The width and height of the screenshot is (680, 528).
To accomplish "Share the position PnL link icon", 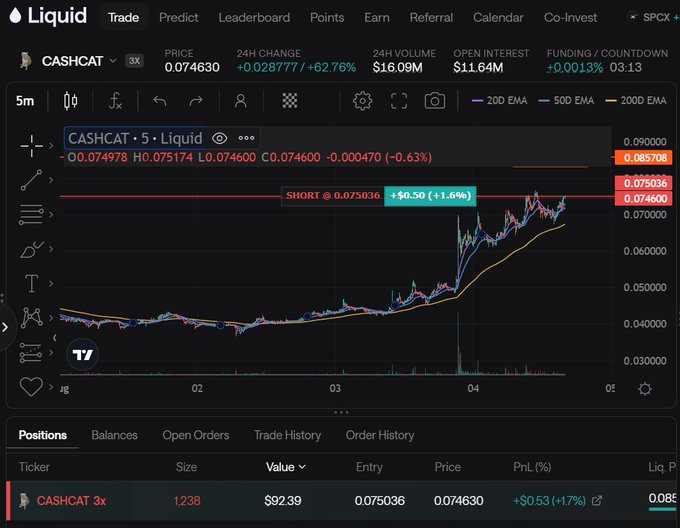I will click(x=597, y=501).
